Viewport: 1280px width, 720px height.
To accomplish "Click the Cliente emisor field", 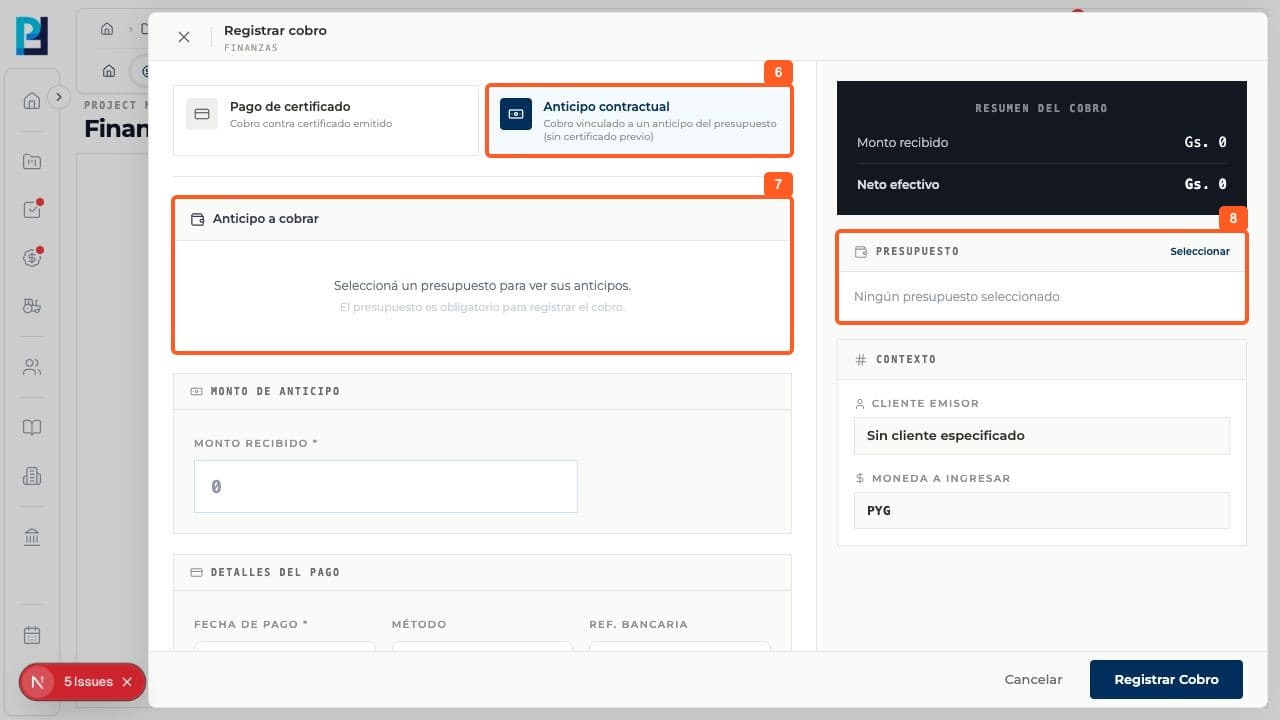I will coord(1041,436).
